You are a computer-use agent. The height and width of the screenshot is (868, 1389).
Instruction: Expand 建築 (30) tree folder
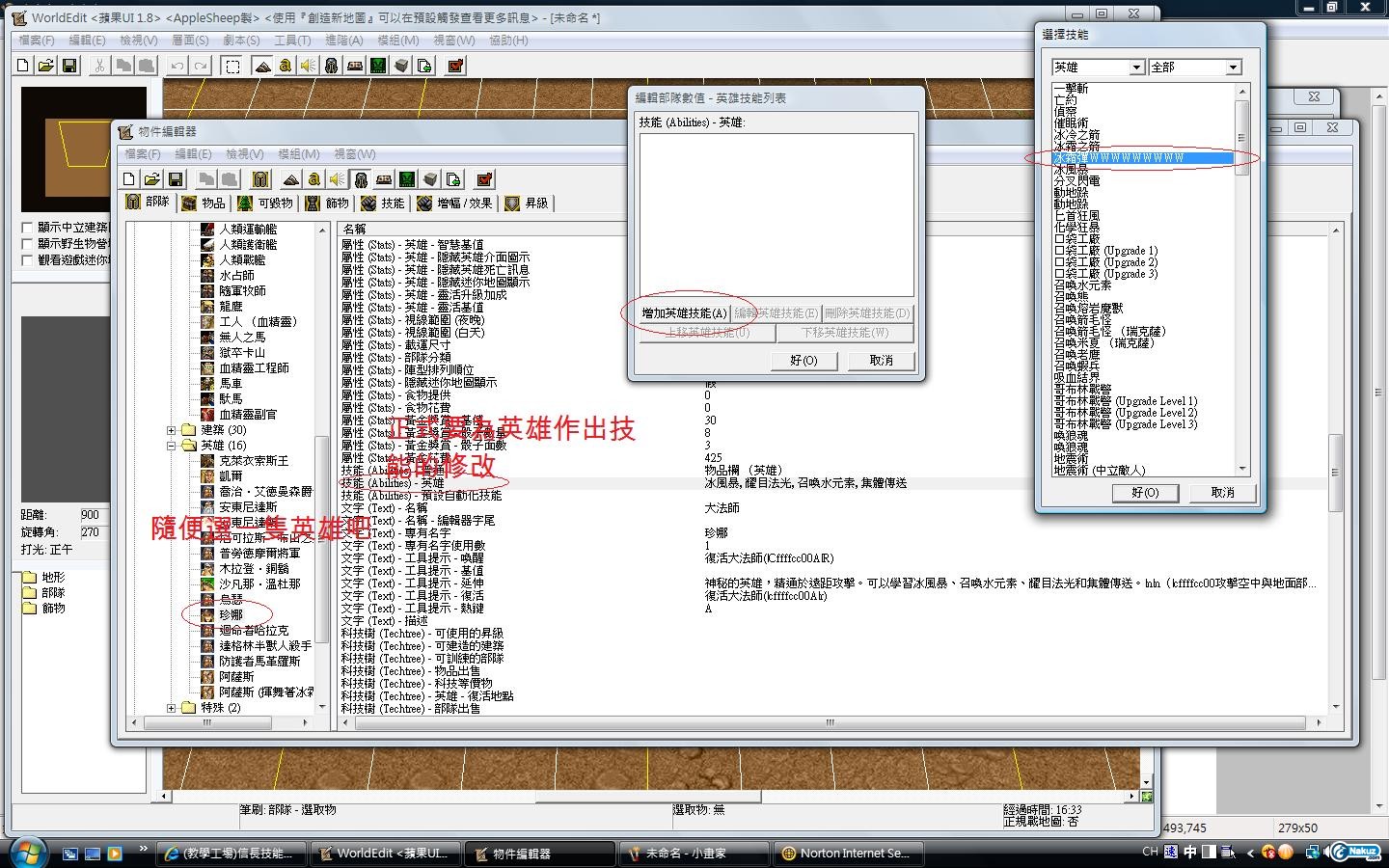tap(172, 430)
